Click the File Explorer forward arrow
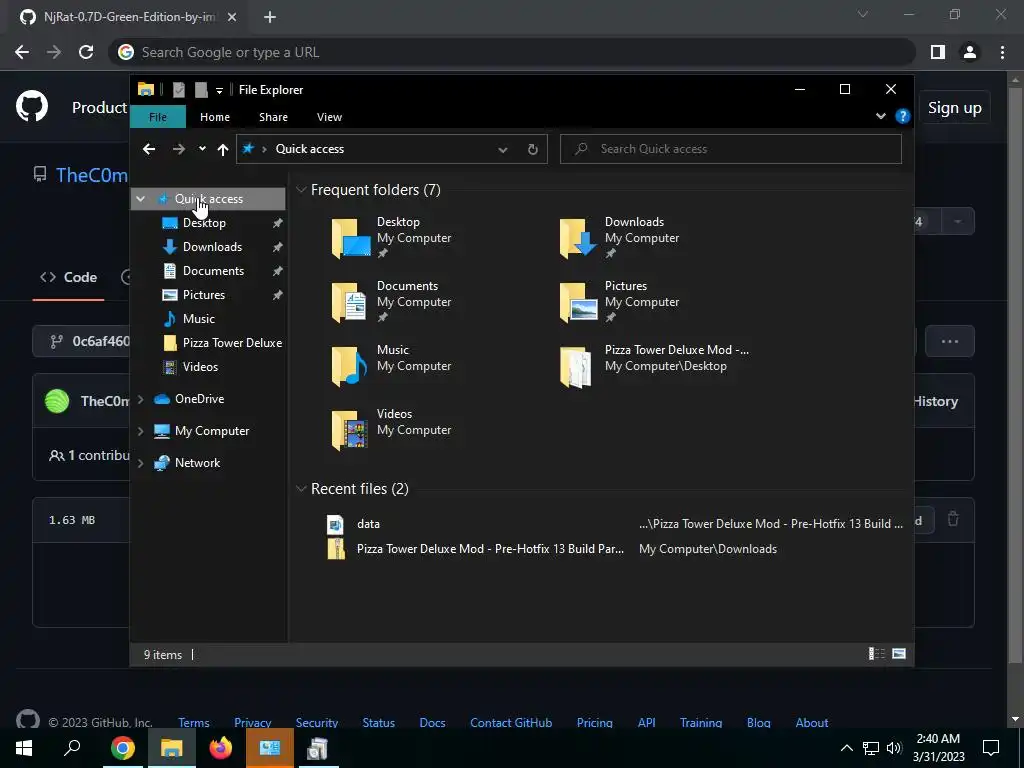The image size is (1024, 768). (178, 149)
